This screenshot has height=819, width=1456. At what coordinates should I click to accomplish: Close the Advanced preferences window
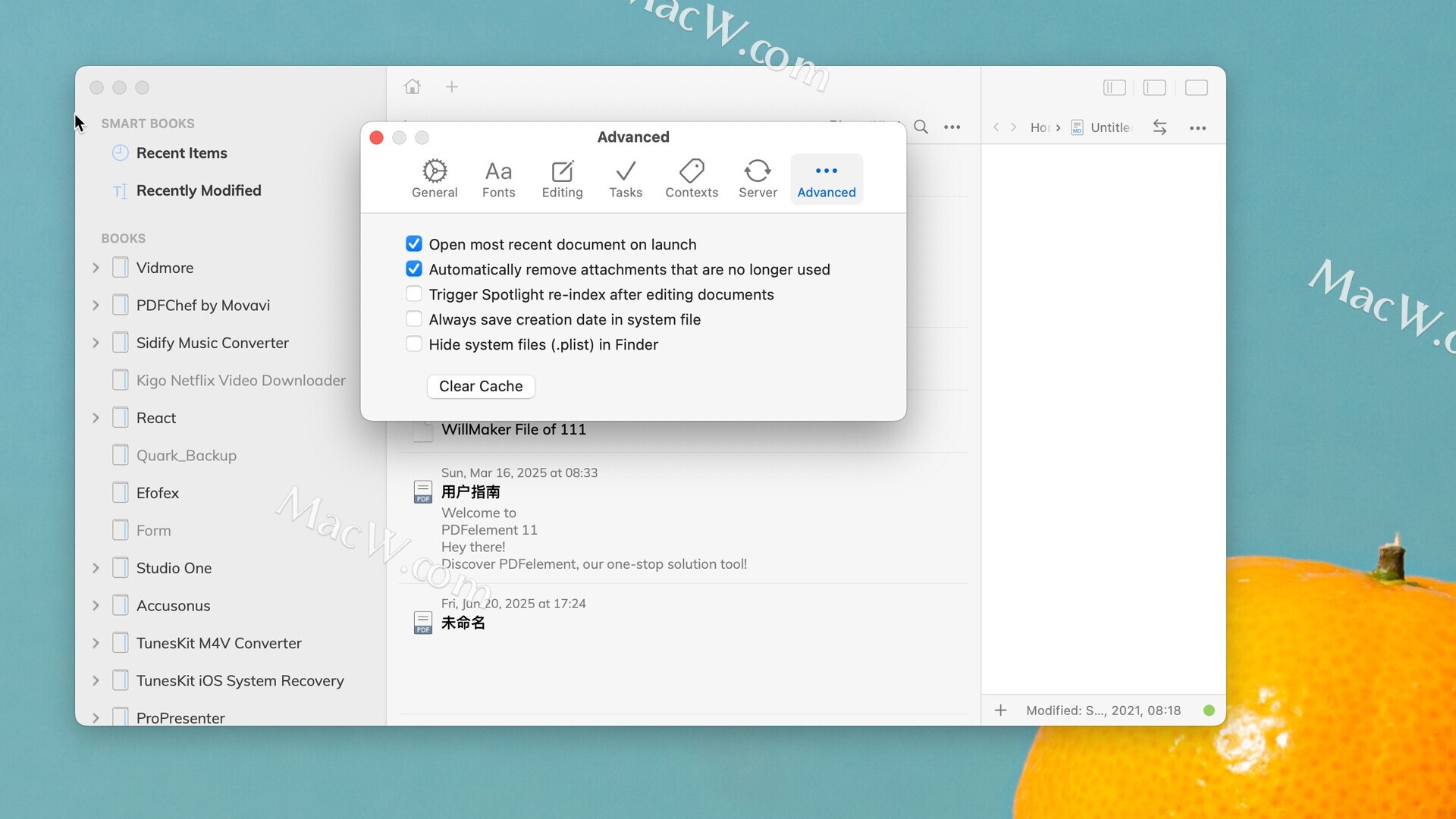coord(376,137)
